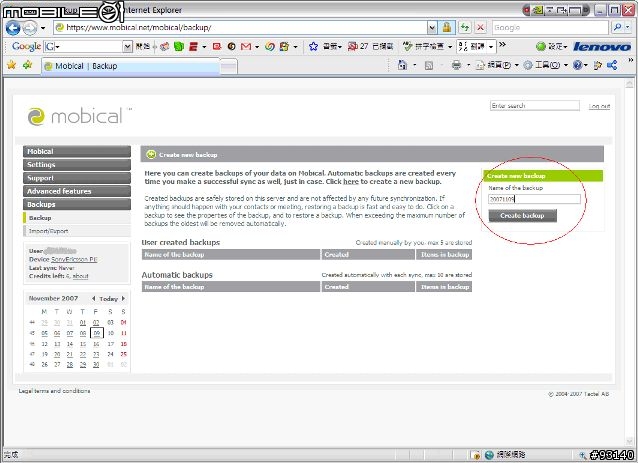
Task: Open the Mobical sidebar menu
Action: pos(77,151)
